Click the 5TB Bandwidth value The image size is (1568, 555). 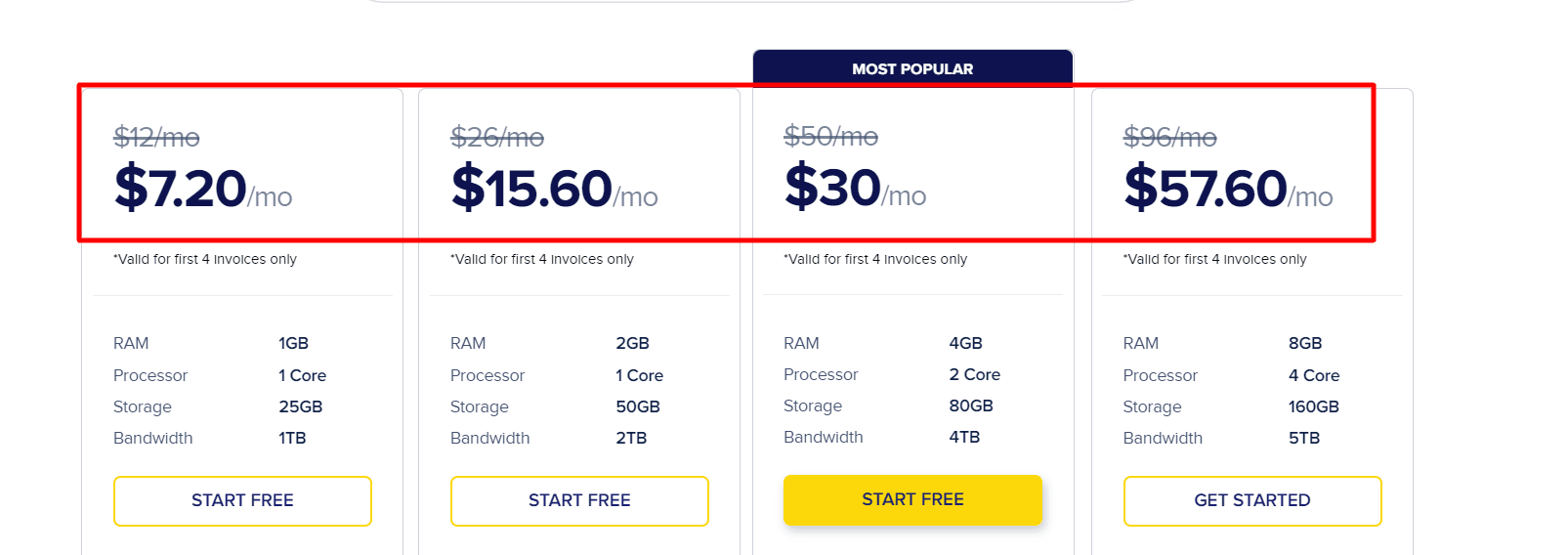click(x=1303, y=438)
